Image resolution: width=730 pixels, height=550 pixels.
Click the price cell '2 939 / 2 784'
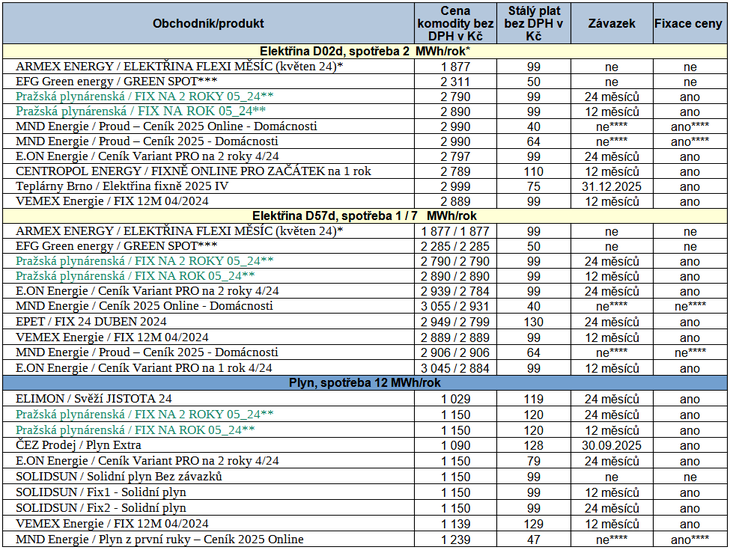[455, 291]
